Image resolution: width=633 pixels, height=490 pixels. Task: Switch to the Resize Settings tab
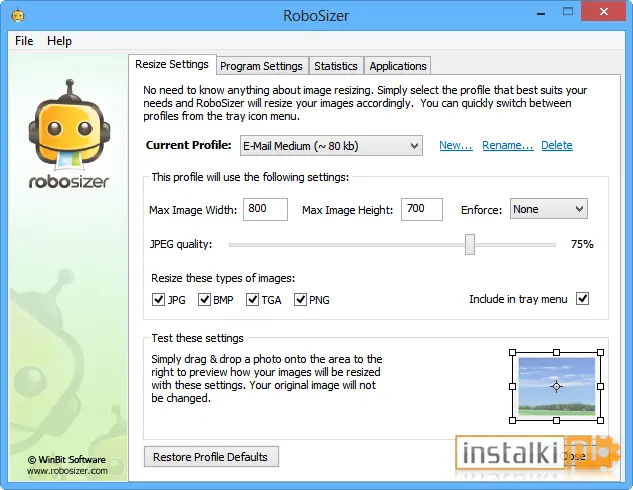click(172, 64)
